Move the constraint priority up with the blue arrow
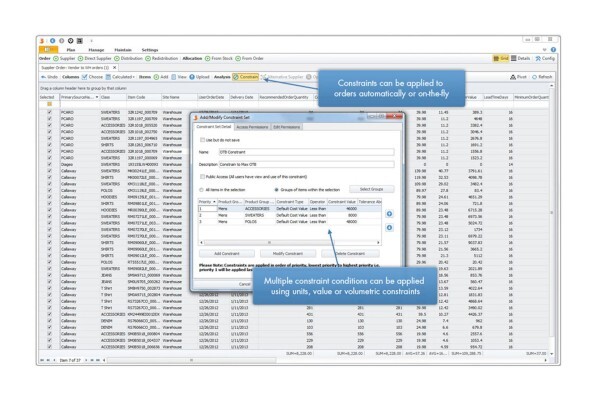 389,214
